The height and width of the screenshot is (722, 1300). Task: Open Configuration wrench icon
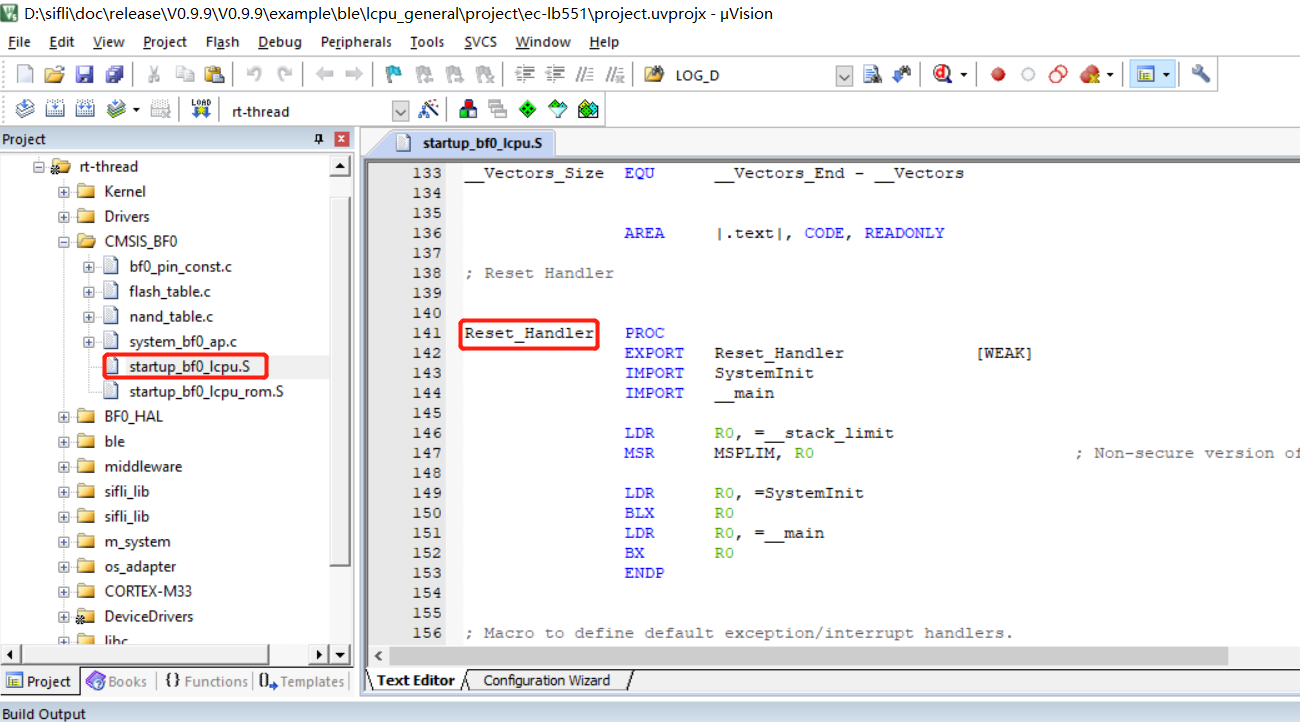pyautogui.click(x=1201, y=75)
